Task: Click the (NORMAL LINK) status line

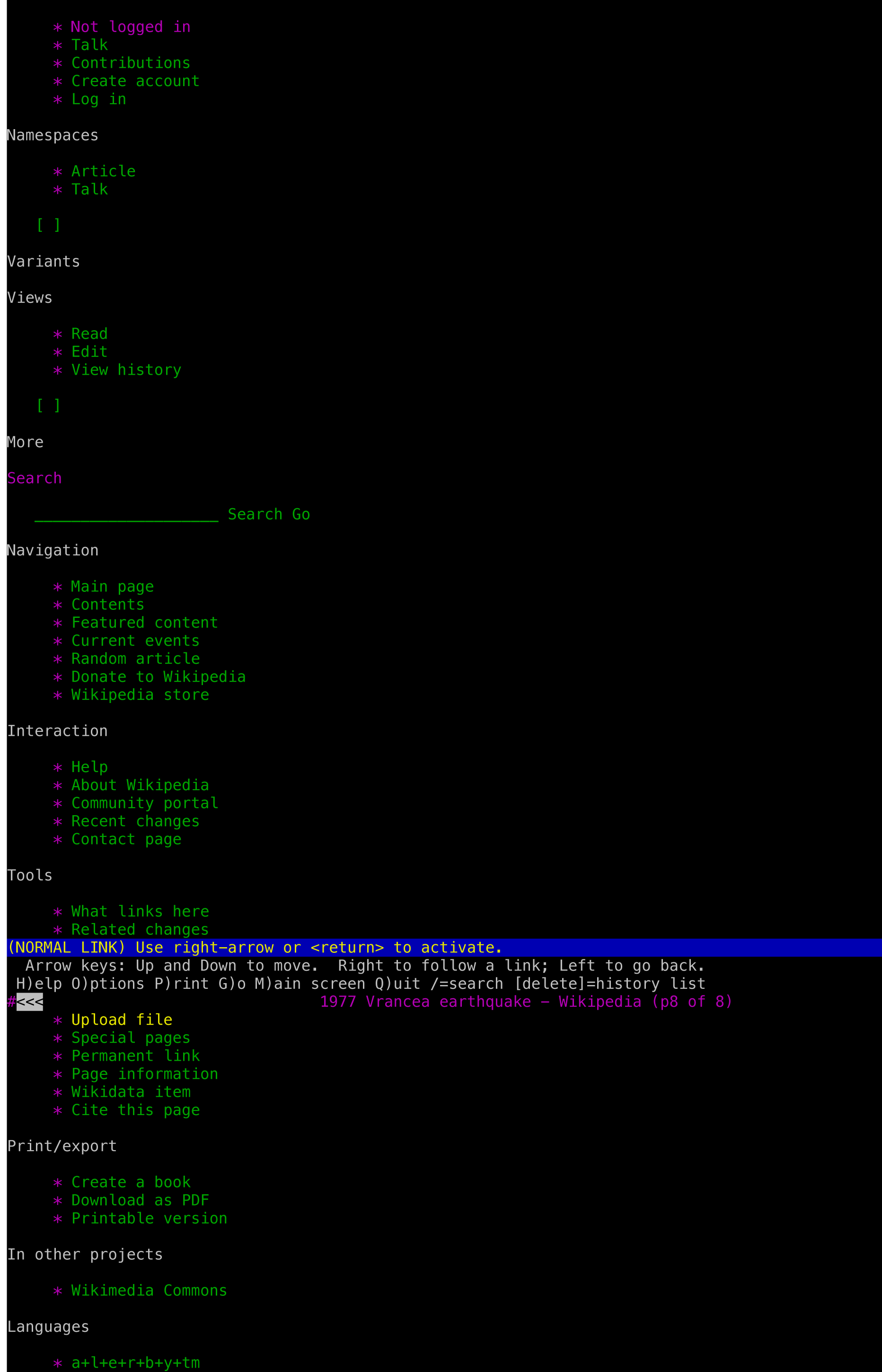Action: coord(444,948)
